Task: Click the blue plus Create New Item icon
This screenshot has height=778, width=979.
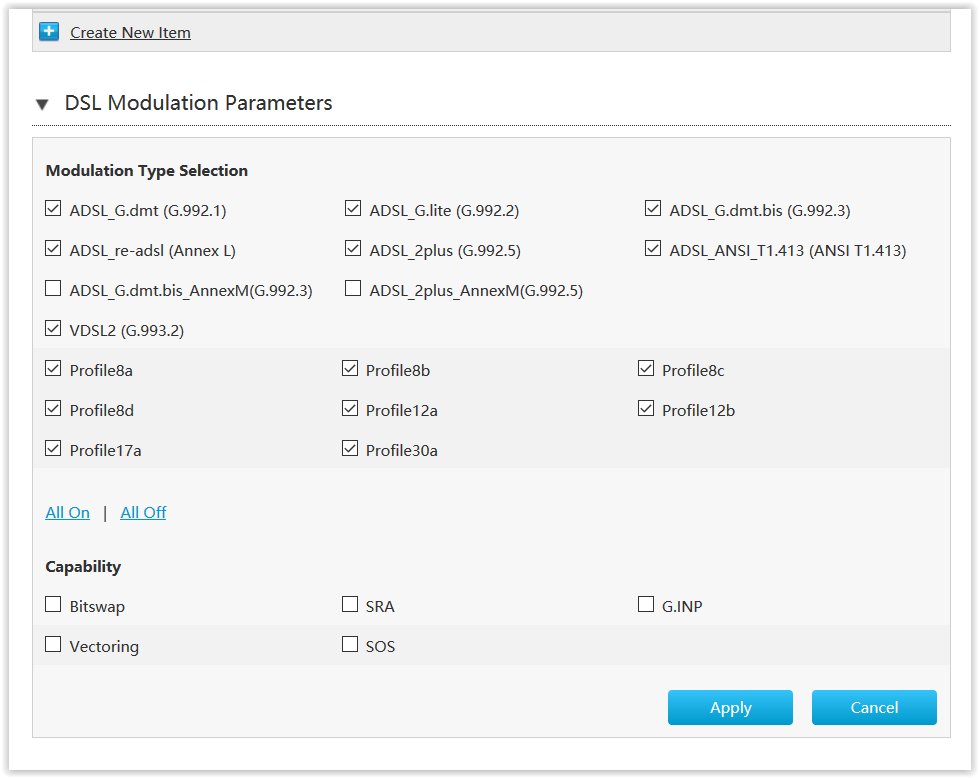Action: (x=49, y=32)
